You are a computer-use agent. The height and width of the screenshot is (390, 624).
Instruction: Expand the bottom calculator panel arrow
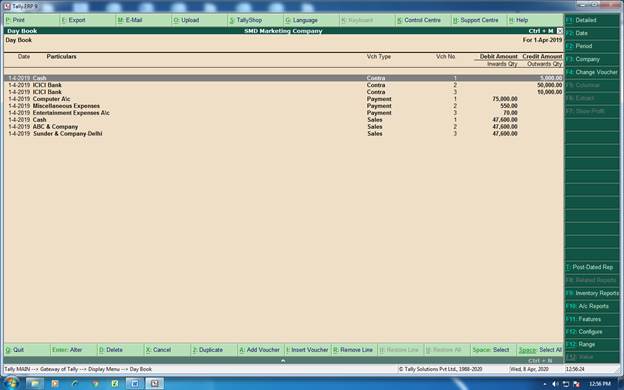(283, 360)
